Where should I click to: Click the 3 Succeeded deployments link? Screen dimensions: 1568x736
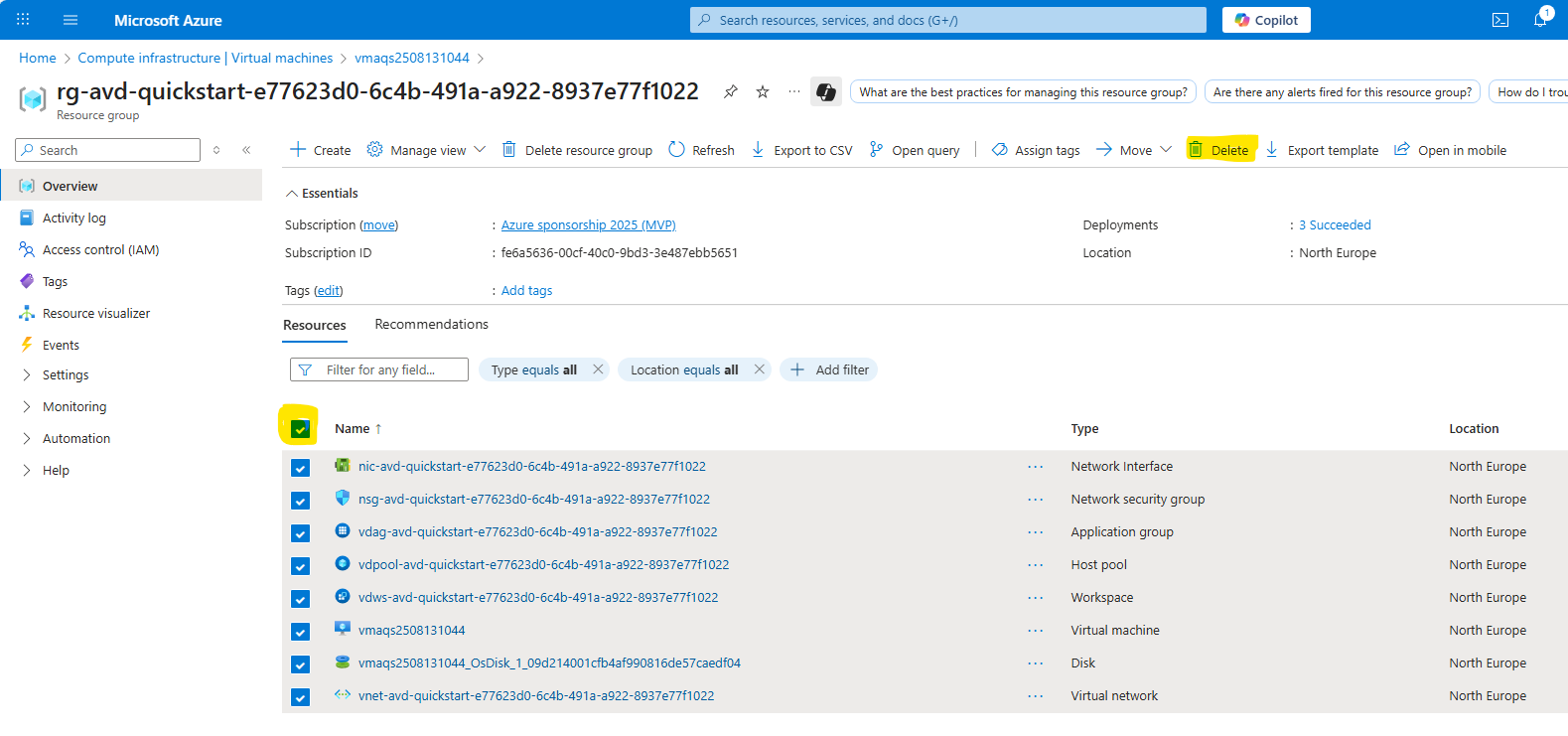[1334, 224]
